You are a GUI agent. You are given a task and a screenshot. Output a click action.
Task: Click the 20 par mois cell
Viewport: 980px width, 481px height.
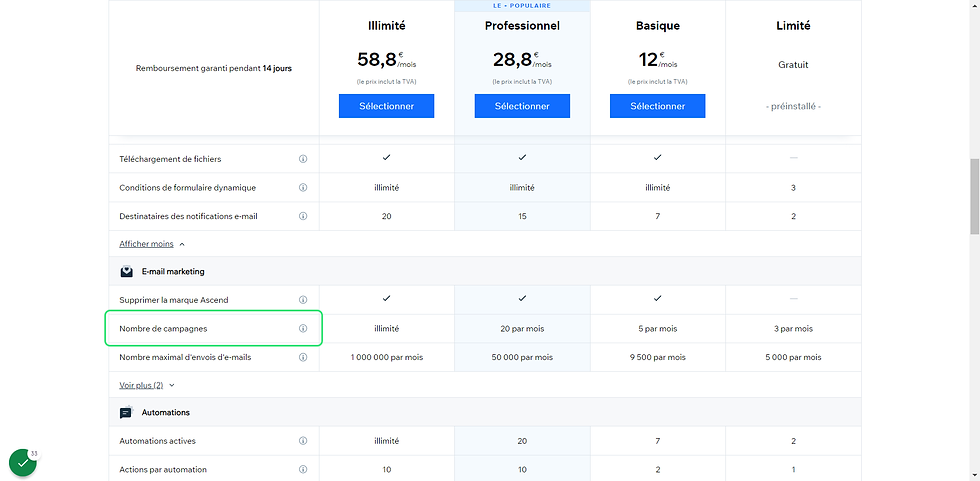(x=522, y=329)
